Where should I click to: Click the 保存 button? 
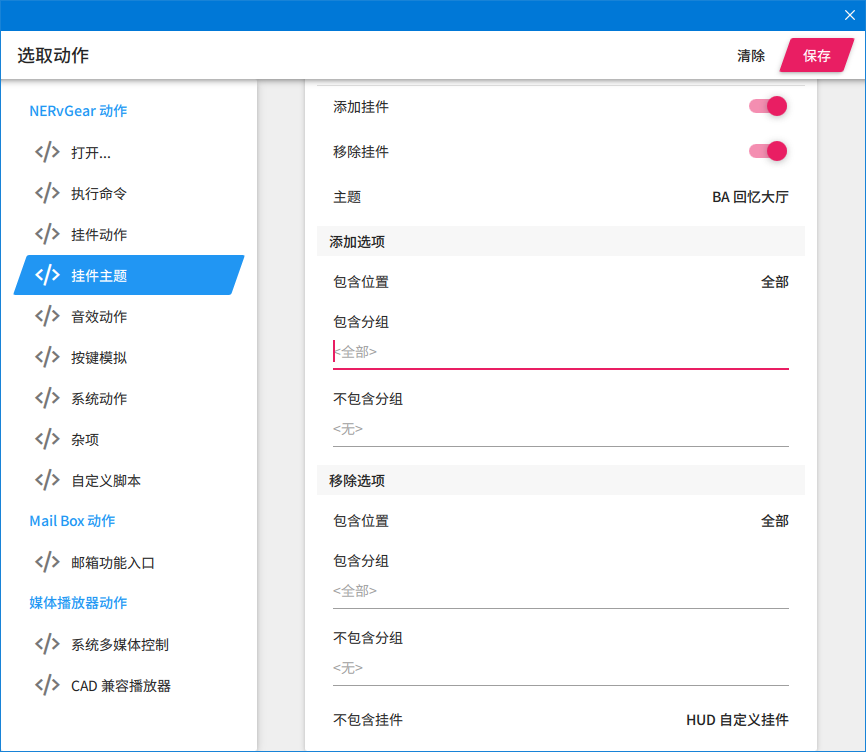tap(817, 55)
